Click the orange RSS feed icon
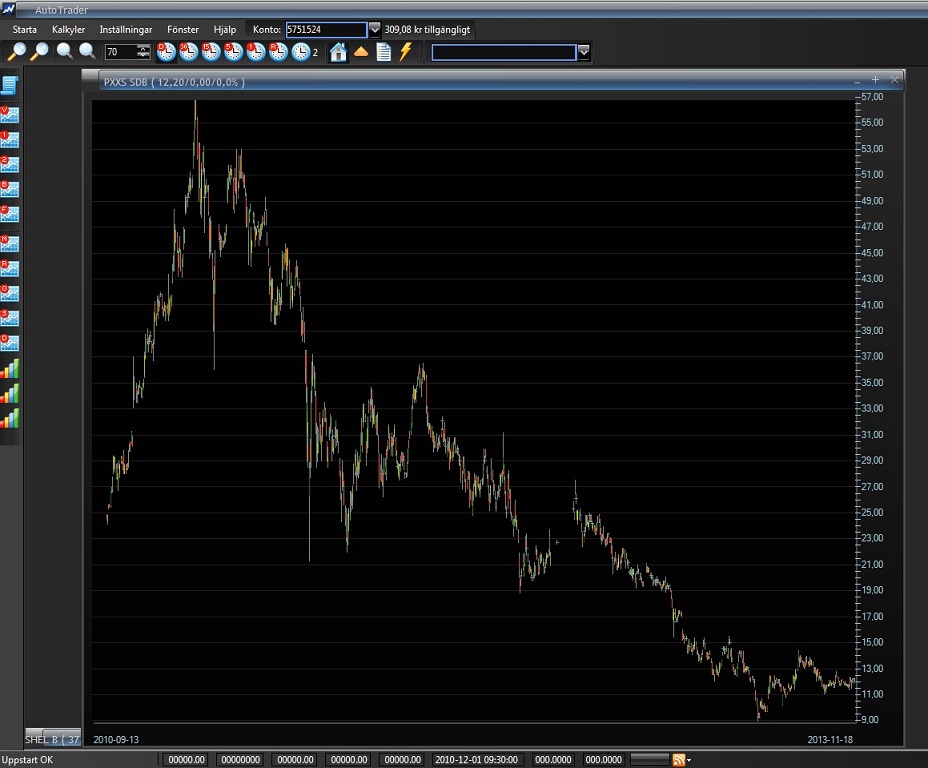 679,760
